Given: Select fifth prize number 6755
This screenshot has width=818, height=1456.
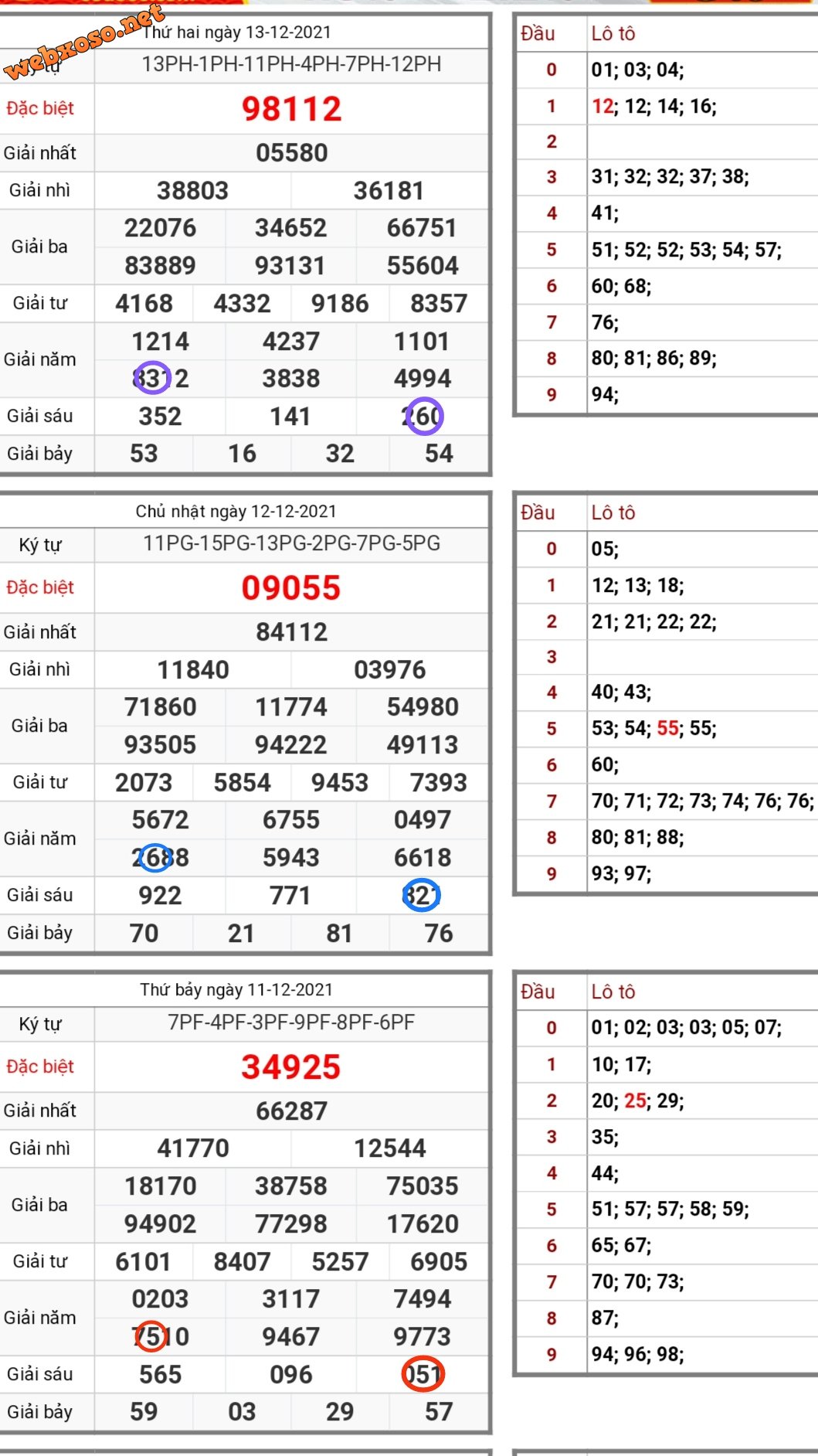Looking at the screenshot, I should [291, 820].
